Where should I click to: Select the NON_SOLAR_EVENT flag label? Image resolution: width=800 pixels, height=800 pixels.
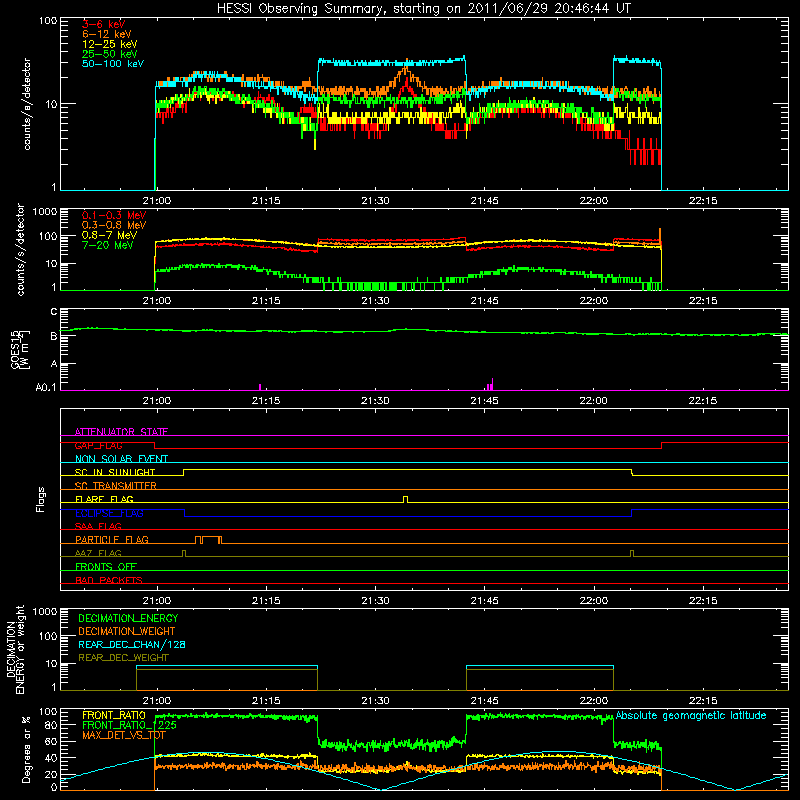click(x=121, y=459)
